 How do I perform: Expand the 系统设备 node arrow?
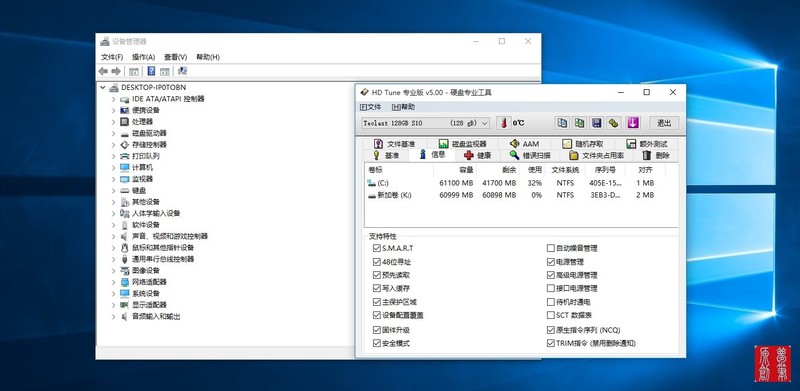point(113,294)
